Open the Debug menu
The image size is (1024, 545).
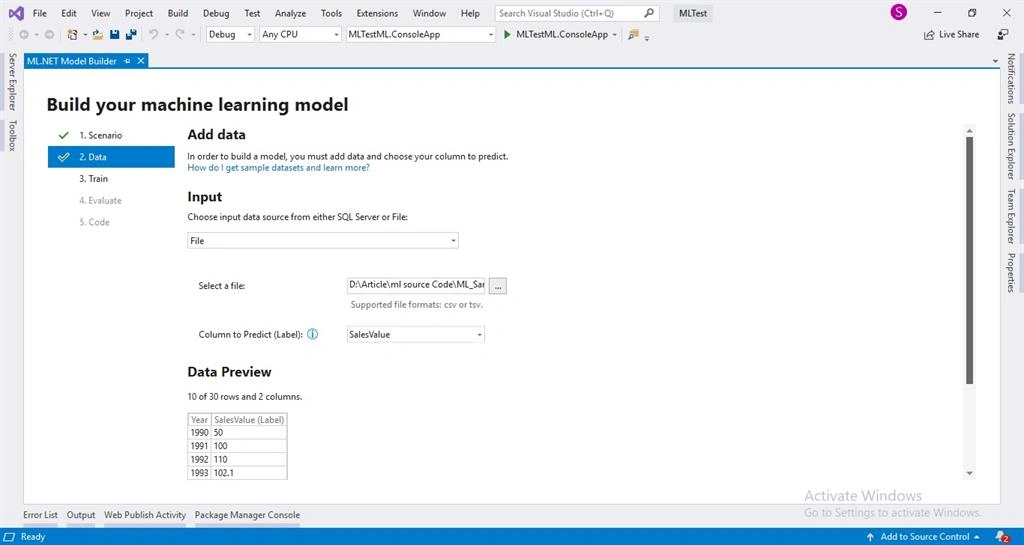point(216,13)
